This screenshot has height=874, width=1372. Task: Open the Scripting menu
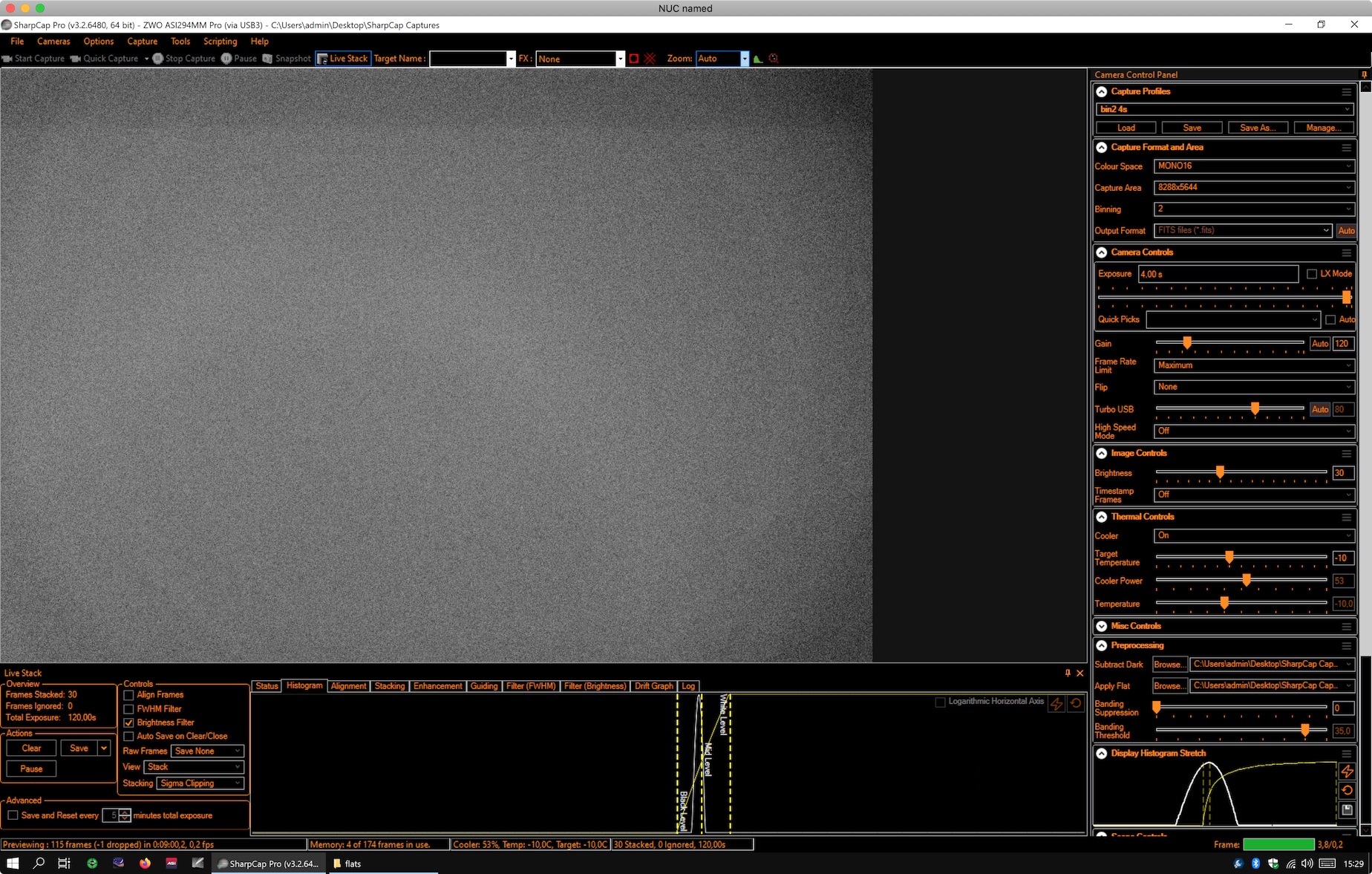(220, 42)
